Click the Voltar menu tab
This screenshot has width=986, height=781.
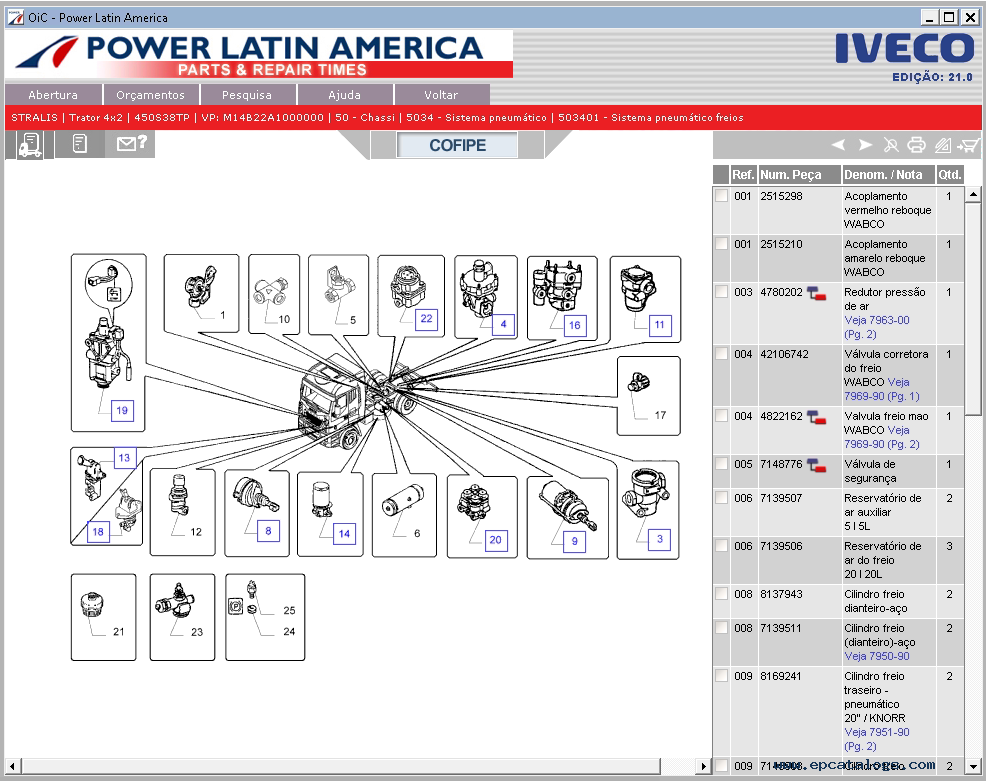click(441, 95)
